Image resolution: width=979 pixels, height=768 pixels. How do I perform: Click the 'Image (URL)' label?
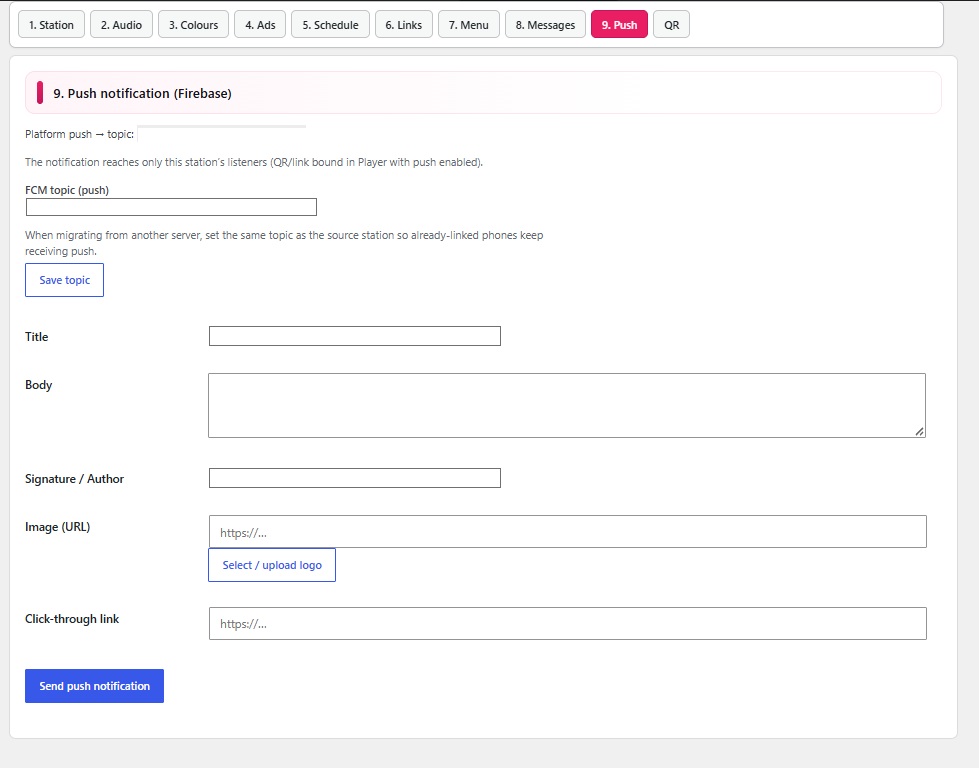click(x=57, y=527)
